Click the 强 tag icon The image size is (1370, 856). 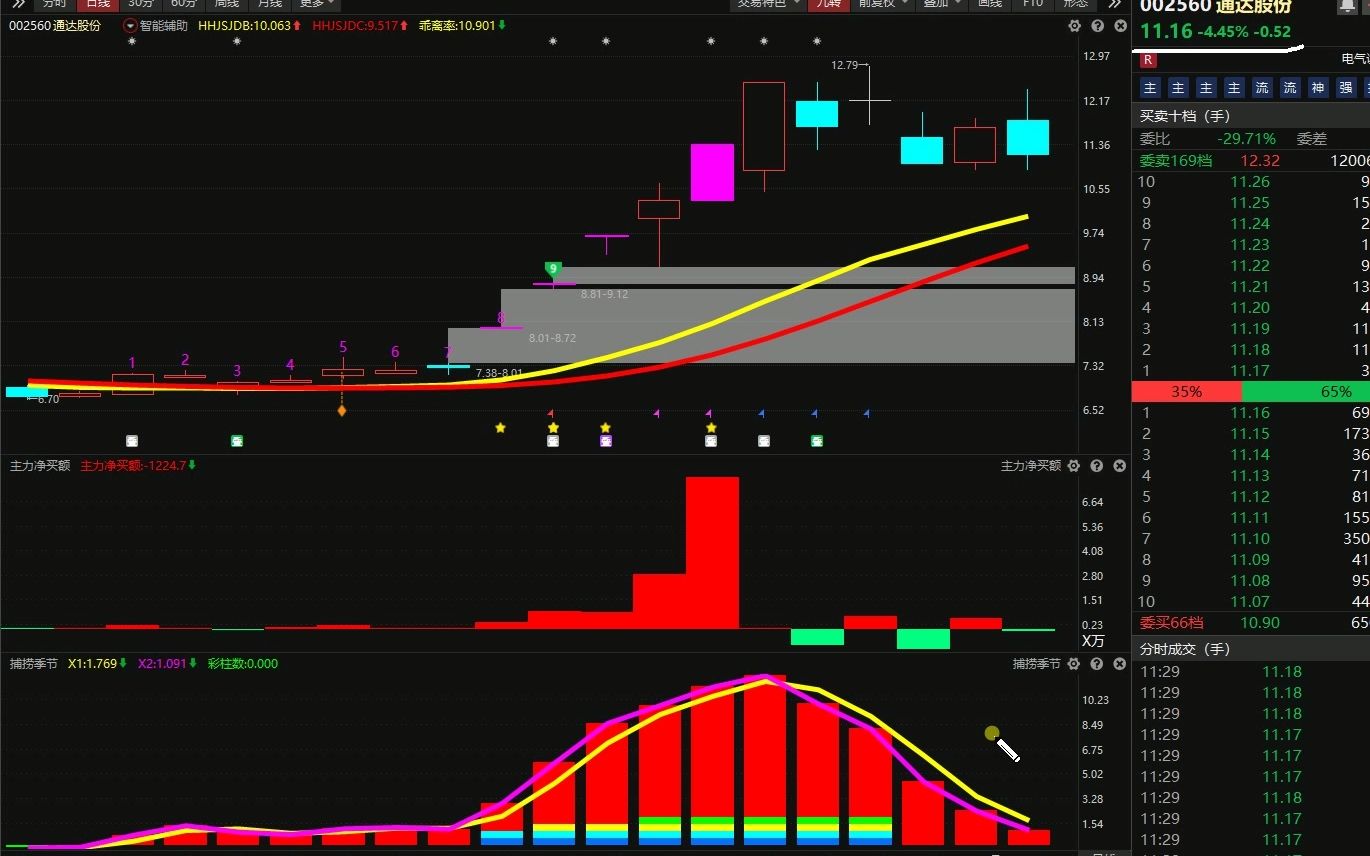tap(1346, 88)
